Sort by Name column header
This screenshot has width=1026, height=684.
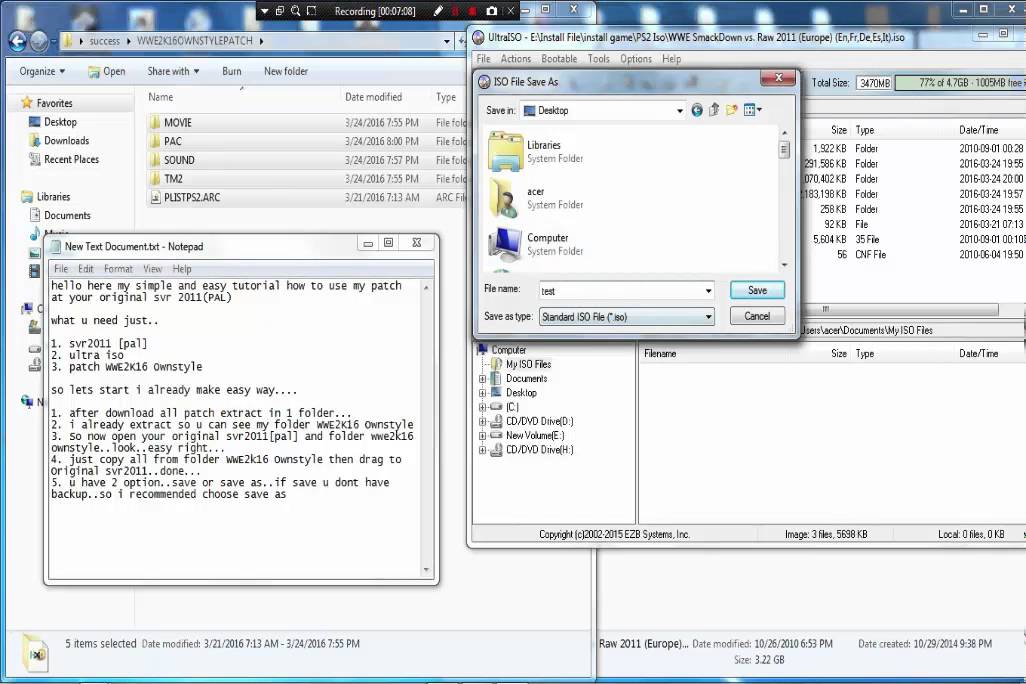[160, 97]
